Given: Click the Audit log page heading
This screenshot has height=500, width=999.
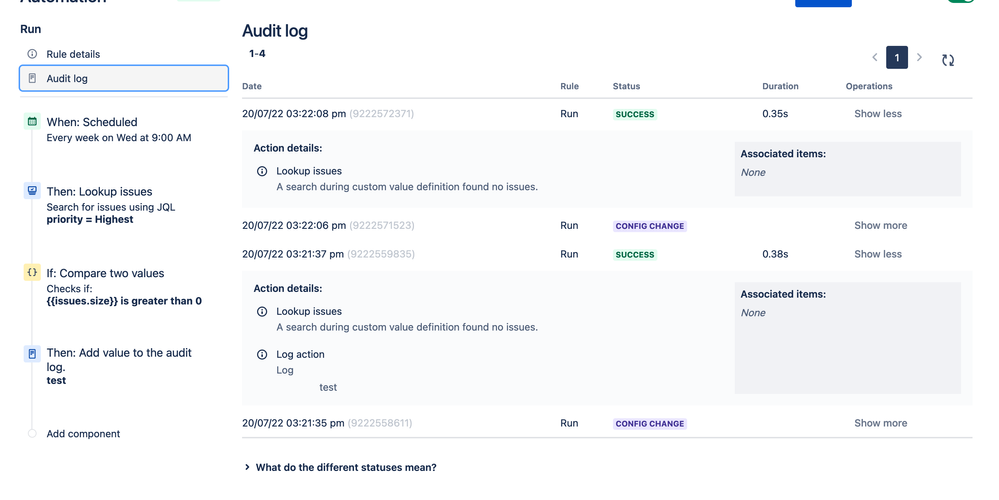Looking at the screenshot, I should (275, 31).
